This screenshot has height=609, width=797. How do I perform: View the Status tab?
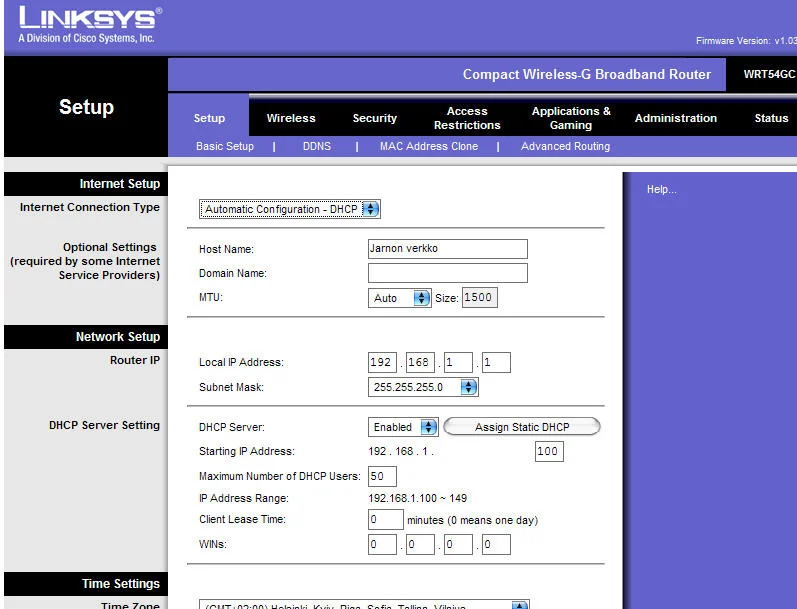[771, 118]
